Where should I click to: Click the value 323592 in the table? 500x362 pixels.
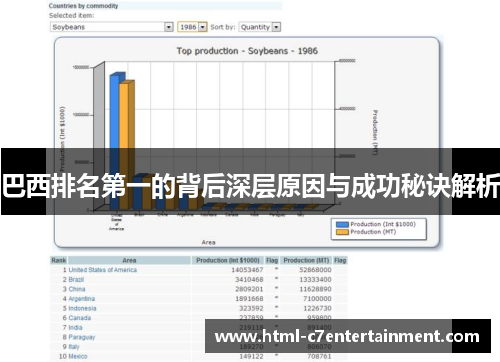[251, 308]
